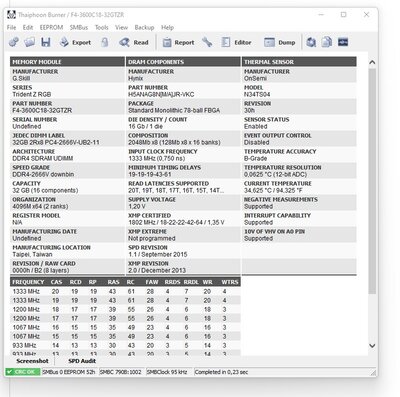400x397 pixels.
Task: Click the copy pages icon in toolbar
Action: 327,42
